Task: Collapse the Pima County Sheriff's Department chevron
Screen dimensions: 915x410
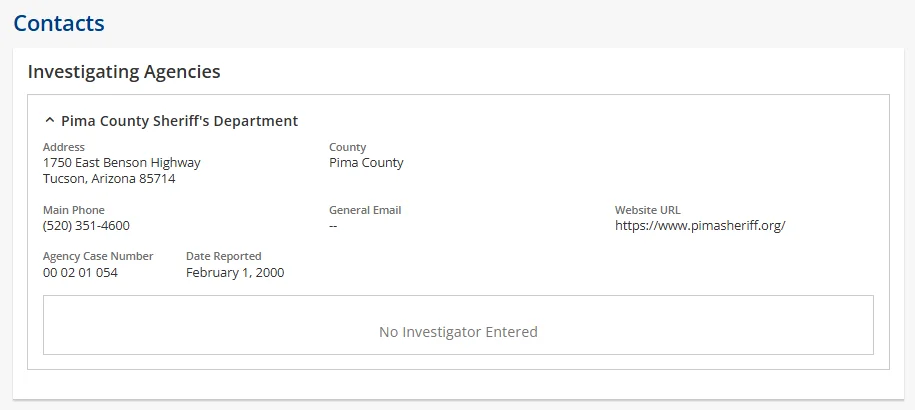Action: [x=50, y=121]
